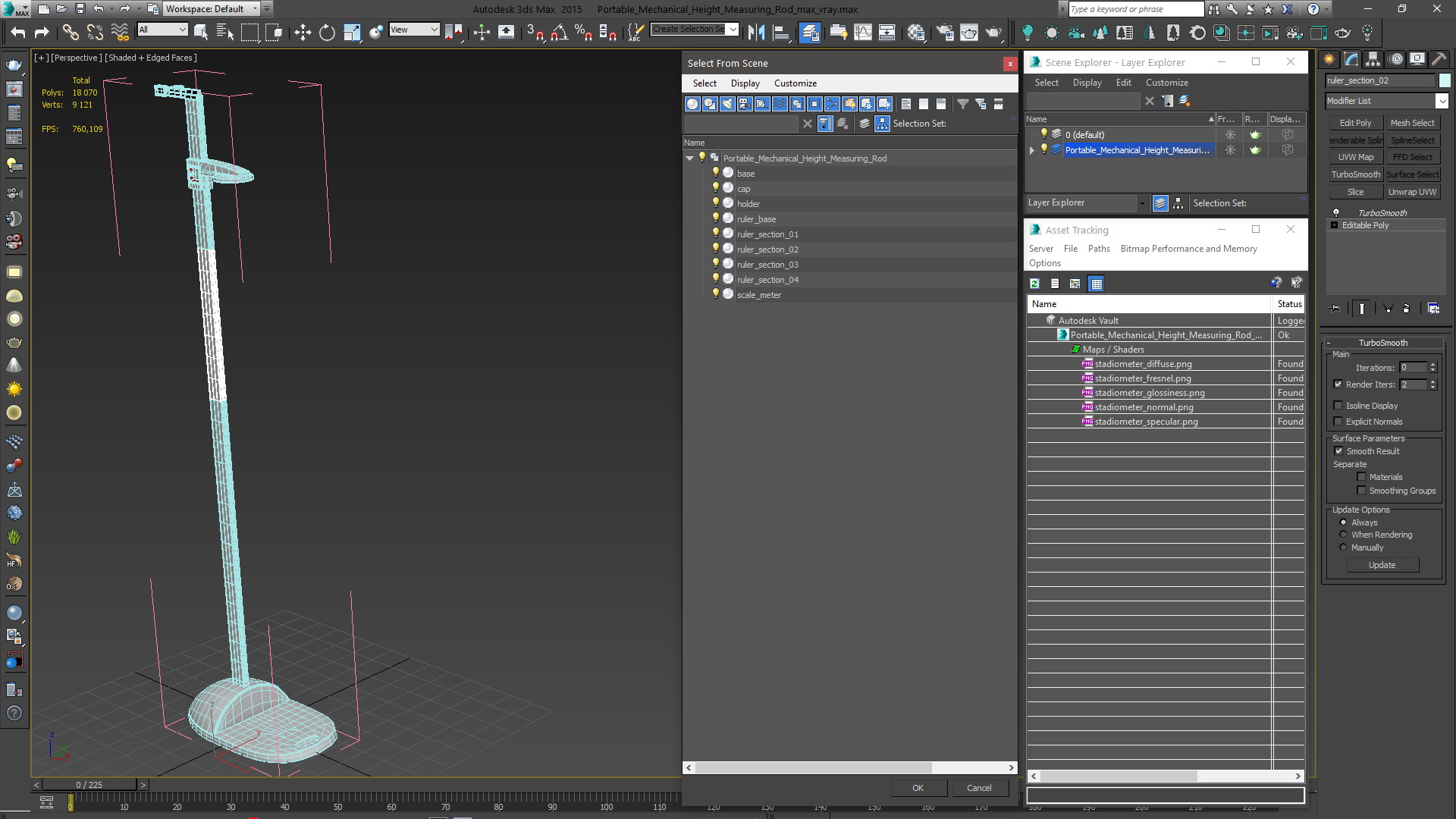Click the Render Production teapot icon
The height and width of the screenshot is (819, 1456).
(993, 32)
